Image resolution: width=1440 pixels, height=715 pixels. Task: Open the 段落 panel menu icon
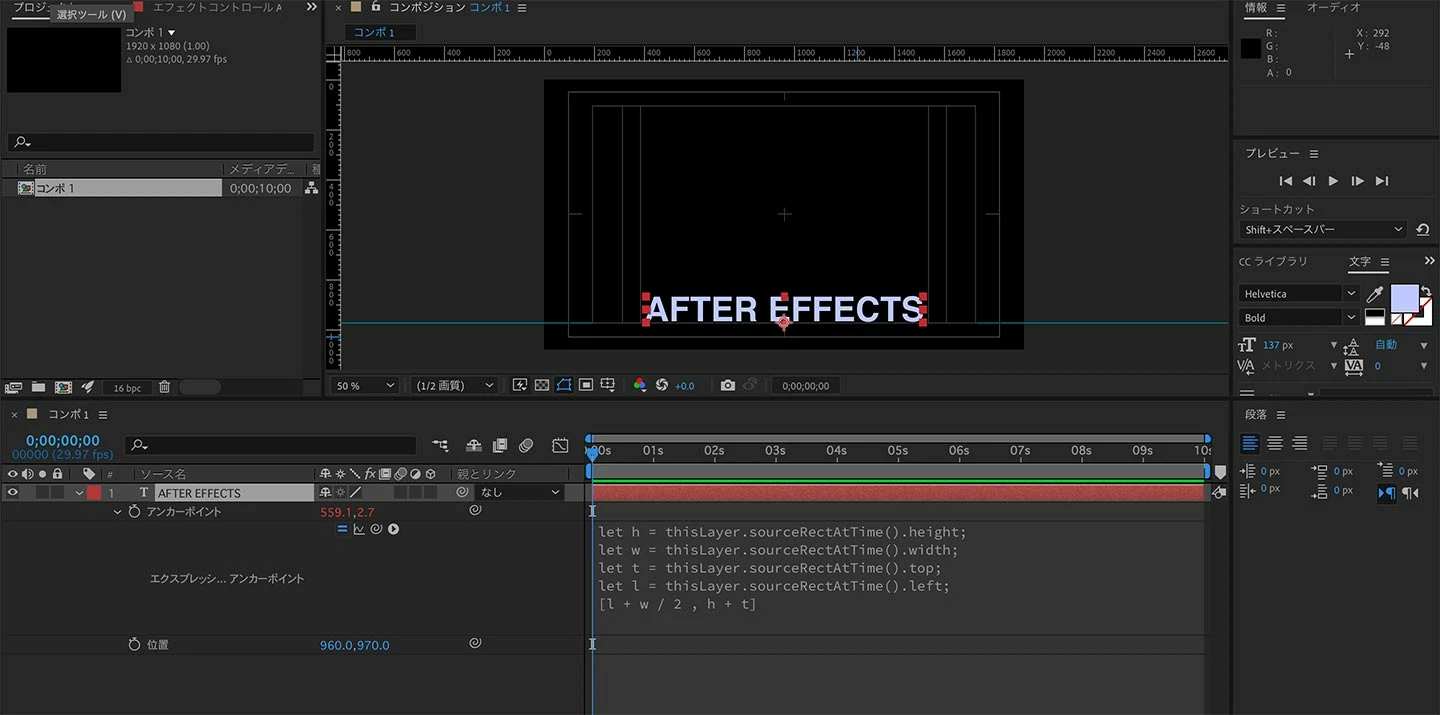coord(1281,415)
